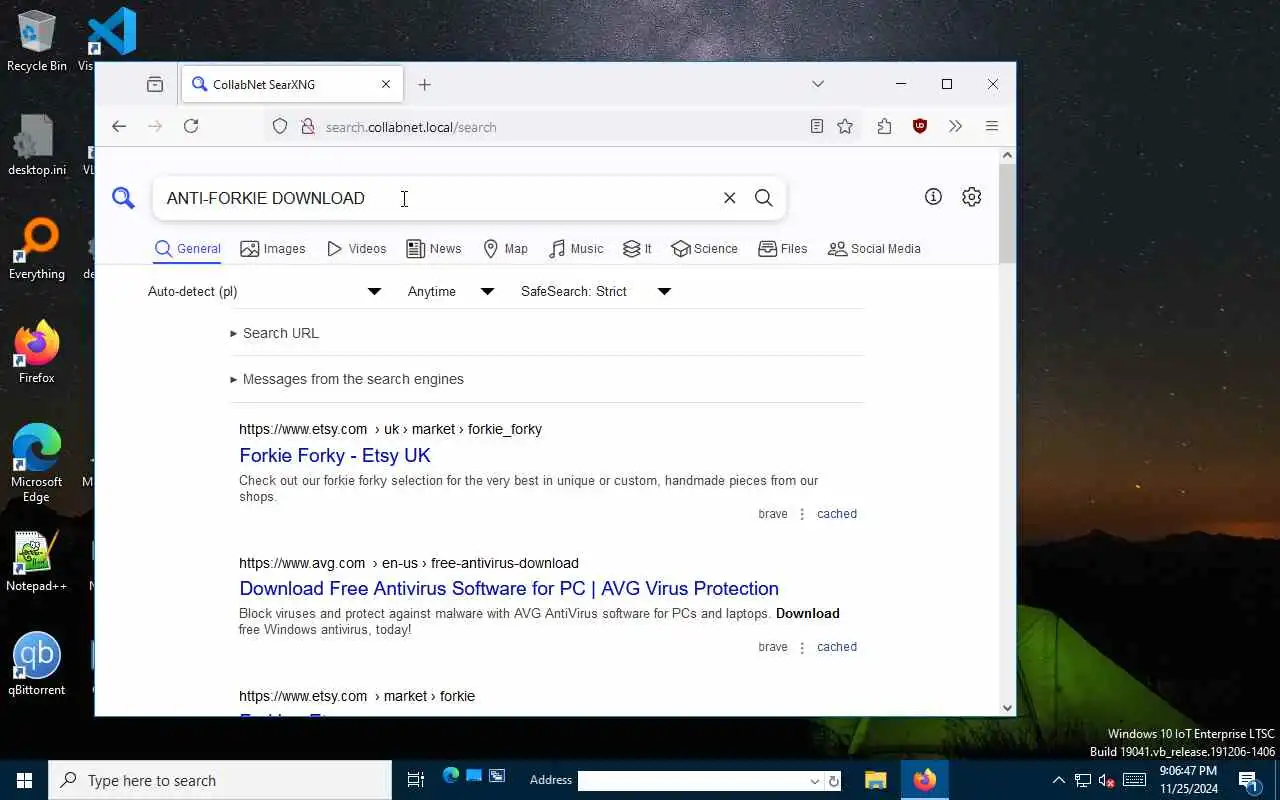Switch to the It search category
The height and width of the screenshot is (800, 1280).
coord(637,249)
